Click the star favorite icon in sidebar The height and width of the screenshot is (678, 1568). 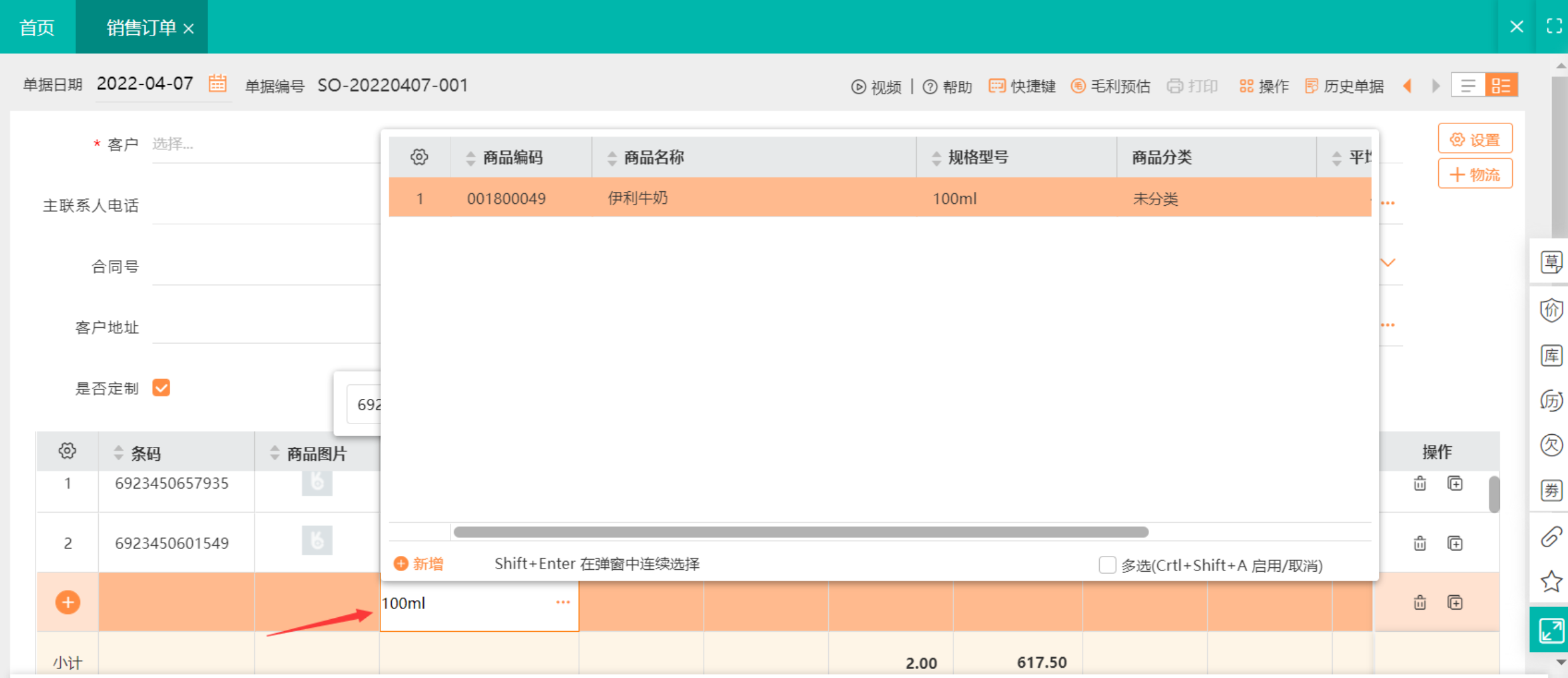pos(1551,581)
